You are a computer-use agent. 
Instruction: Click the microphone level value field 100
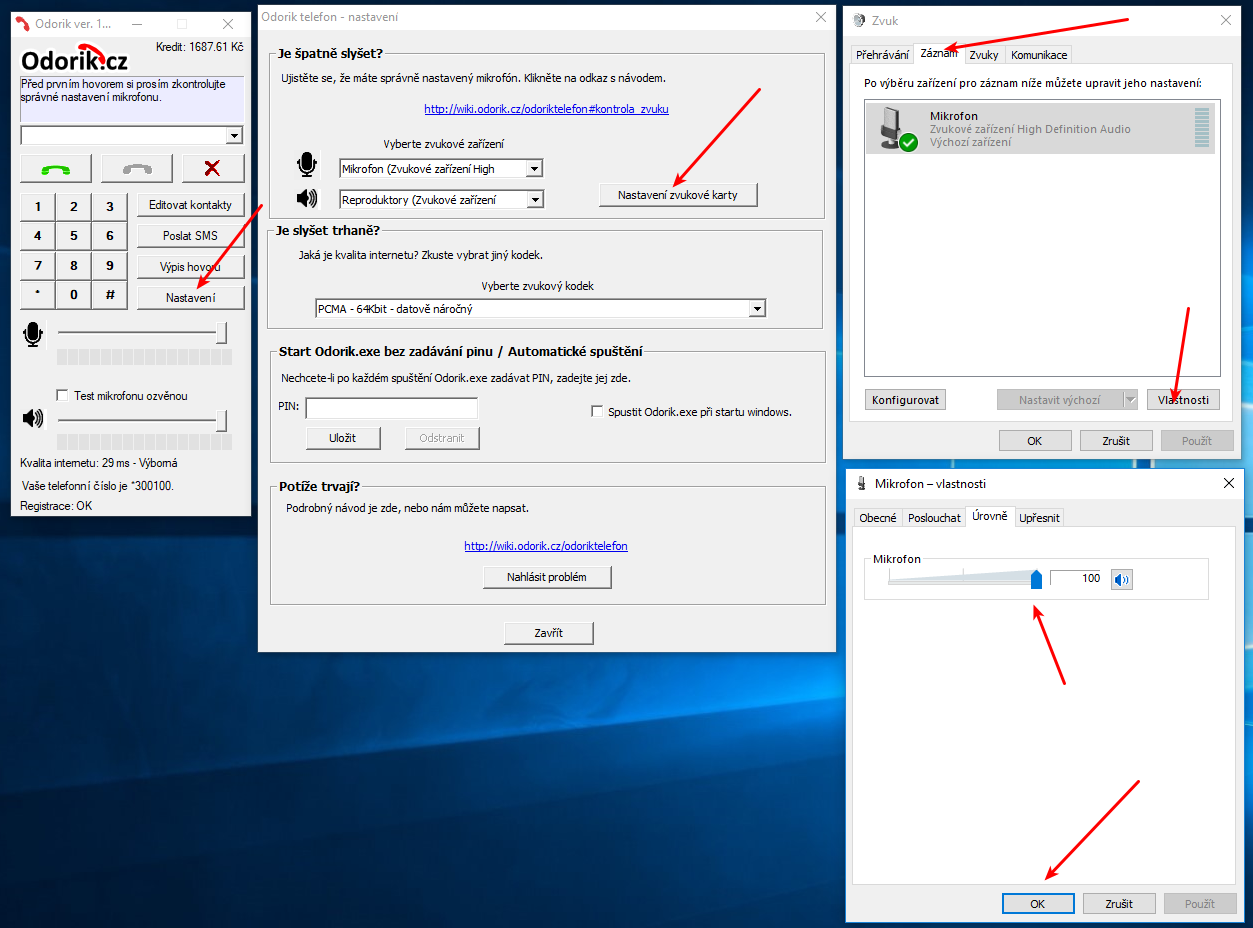1076,578
